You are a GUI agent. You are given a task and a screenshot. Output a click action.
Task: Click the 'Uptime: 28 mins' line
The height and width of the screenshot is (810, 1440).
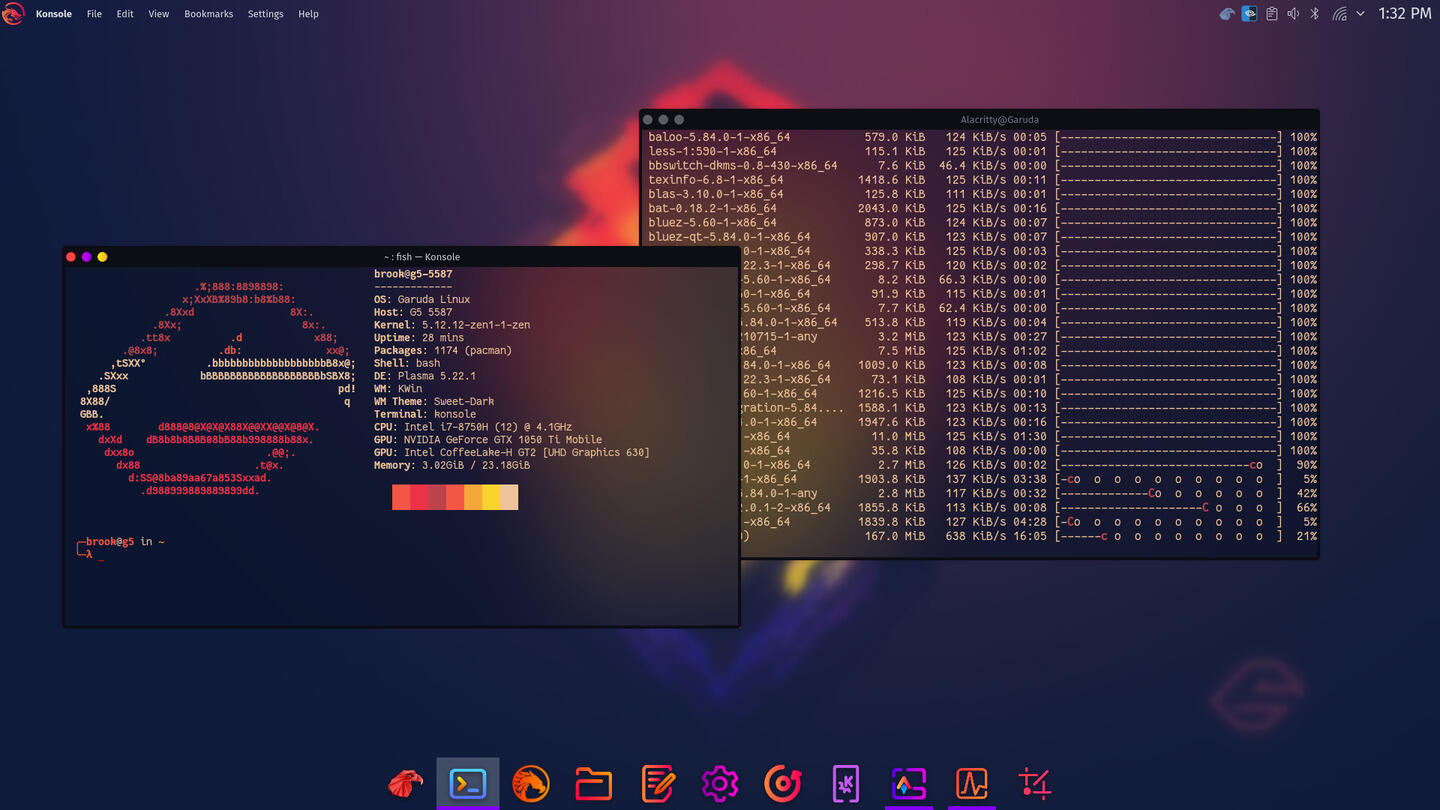(419, 338)
